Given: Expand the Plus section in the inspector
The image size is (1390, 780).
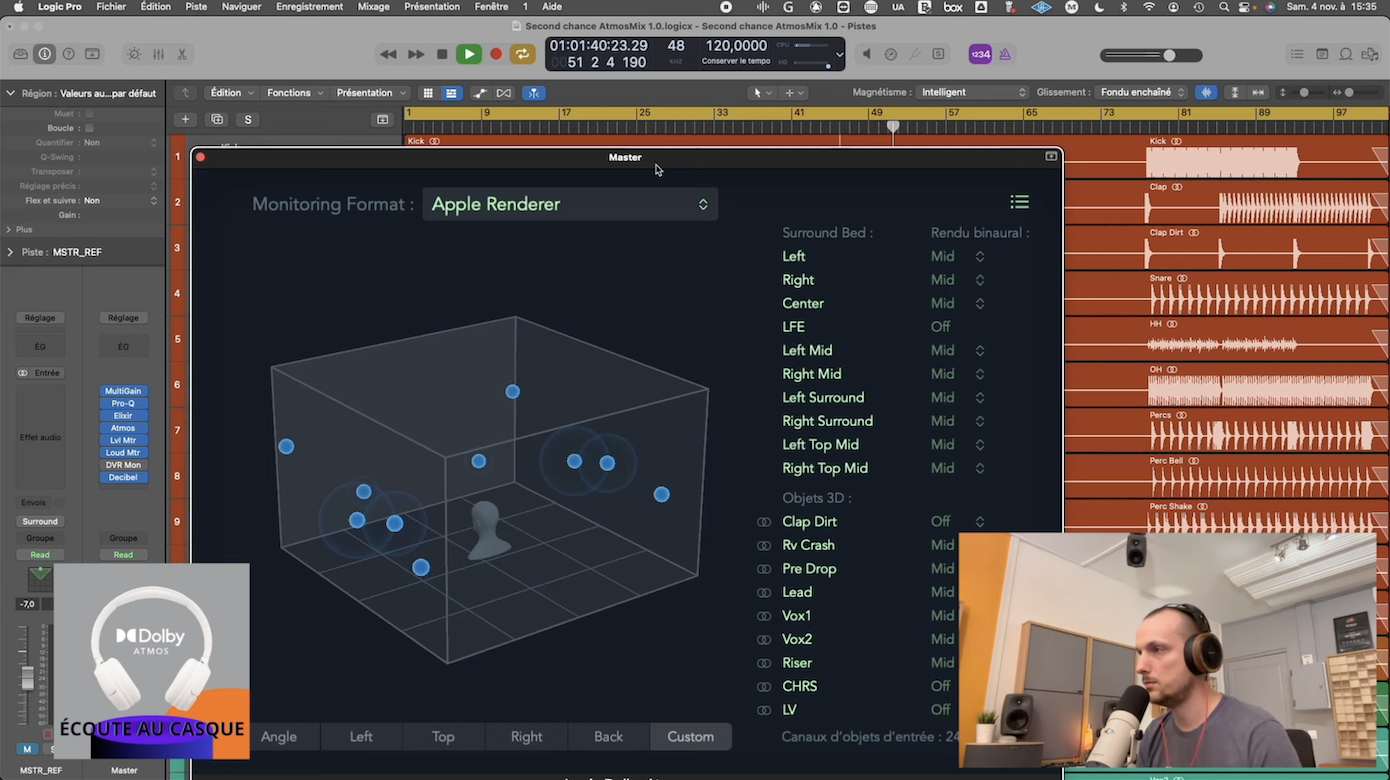Looking at the screenshot, I should coord(10,229).
